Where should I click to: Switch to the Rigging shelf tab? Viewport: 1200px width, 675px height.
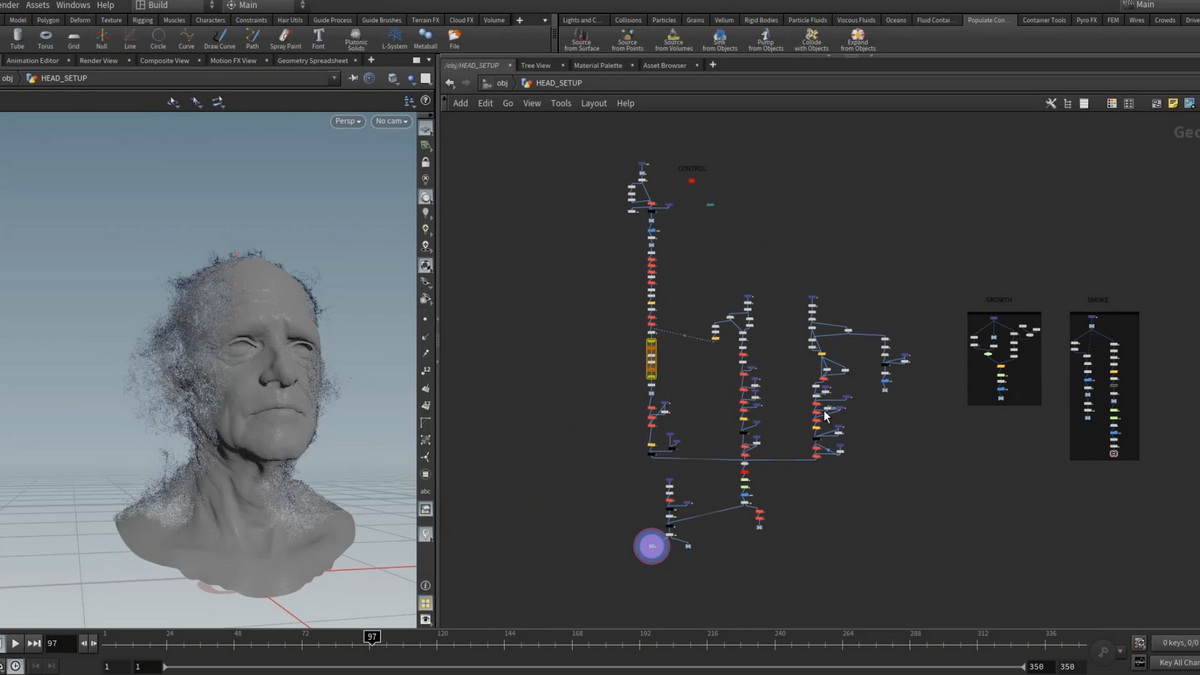click(x=143, y=20)
